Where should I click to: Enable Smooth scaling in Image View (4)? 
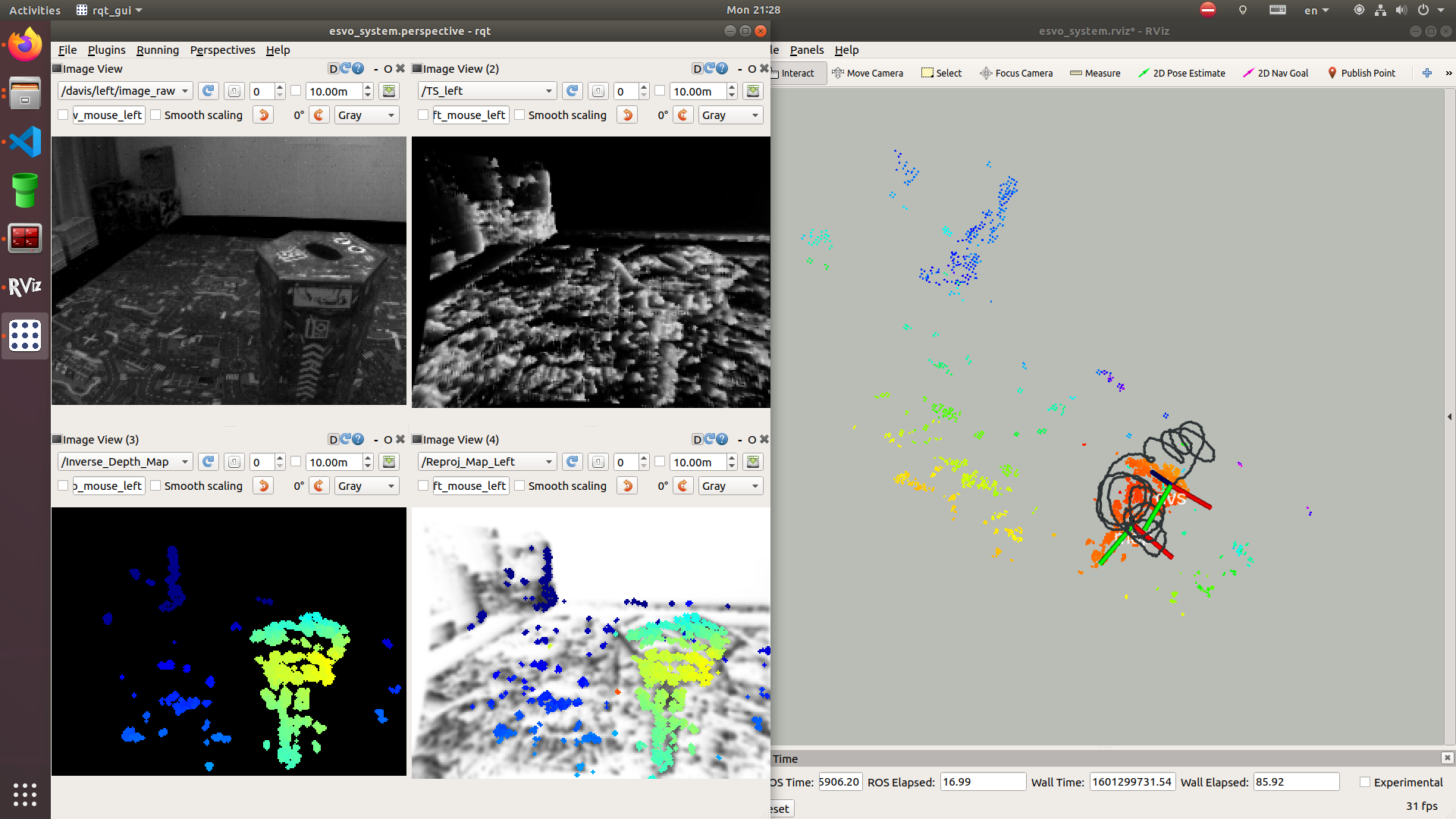519,485
